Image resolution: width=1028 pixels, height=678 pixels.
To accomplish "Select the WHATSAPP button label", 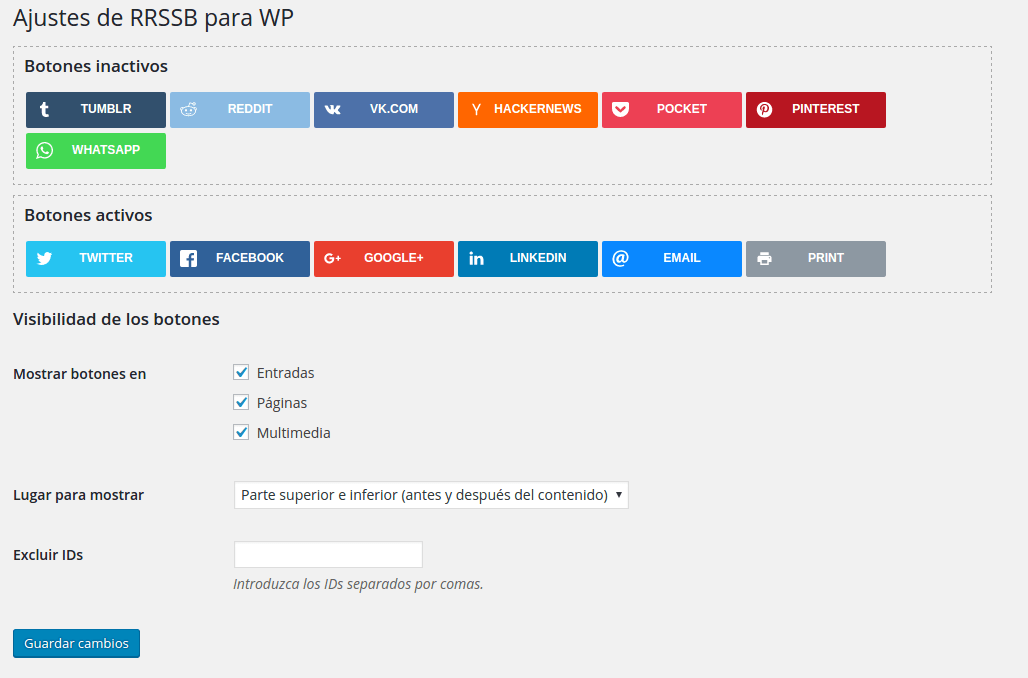I will (106, 150).
